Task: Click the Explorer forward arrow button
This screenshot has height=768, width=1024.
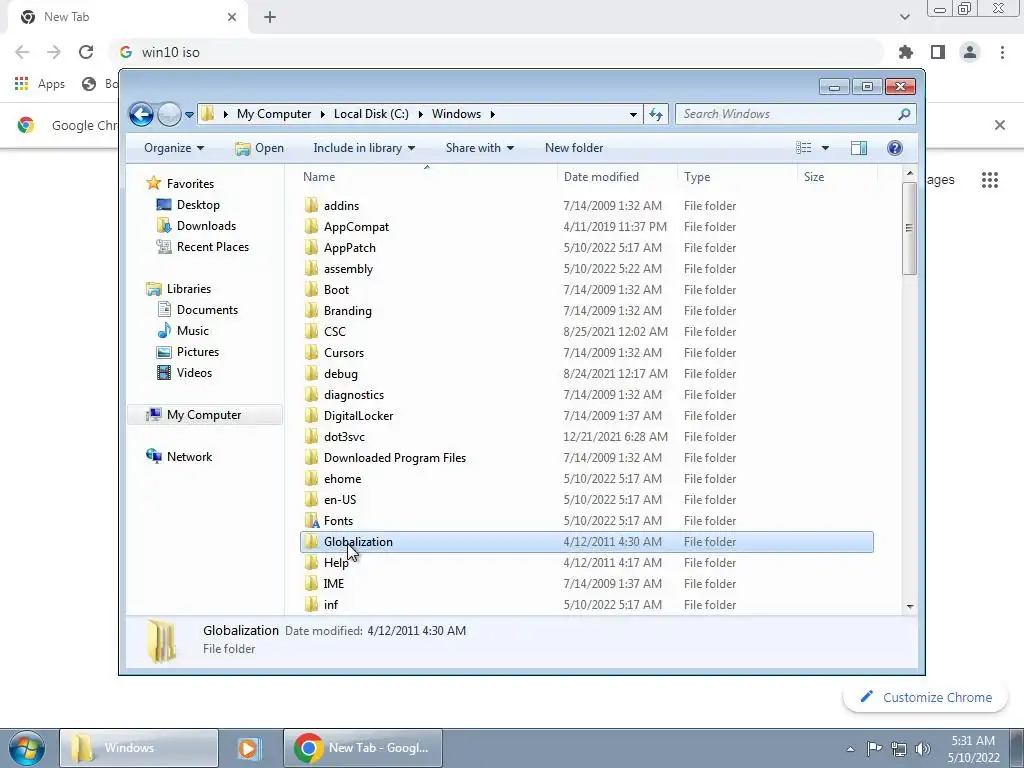Action: (x=169, y=114)
